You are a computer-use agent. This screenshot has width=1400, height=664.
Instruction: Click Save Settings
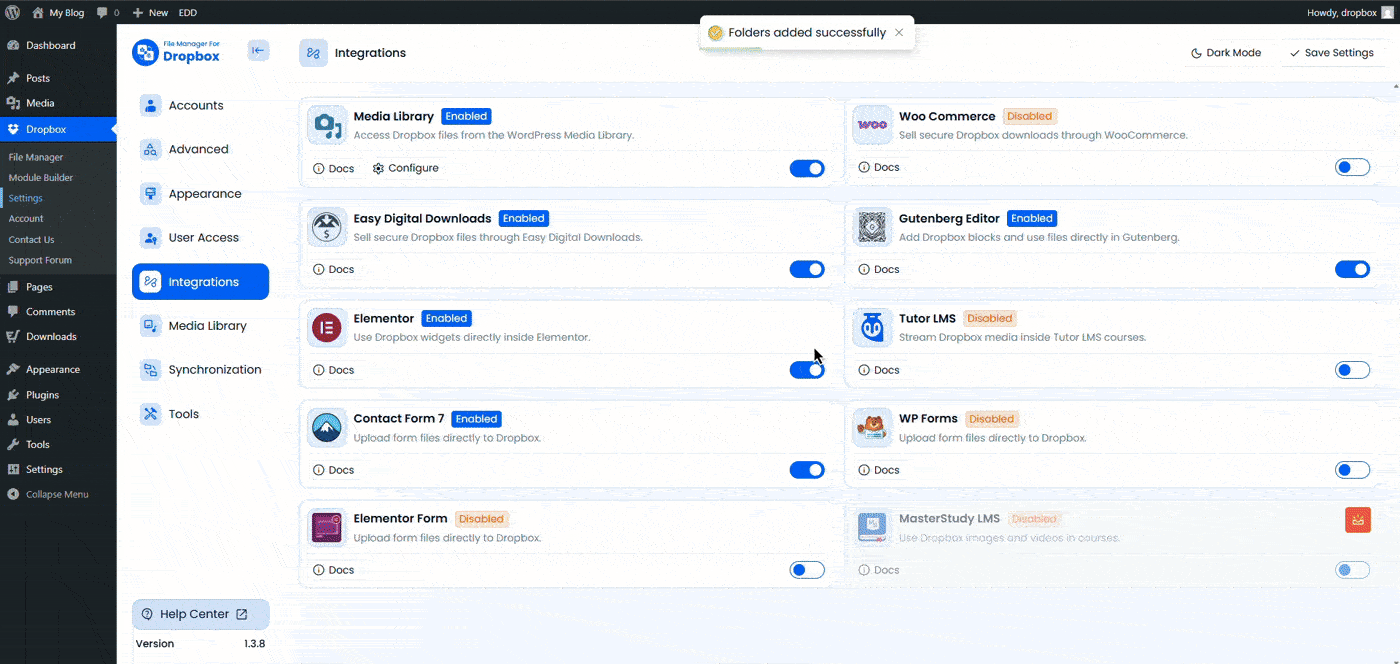point(1334,52)
